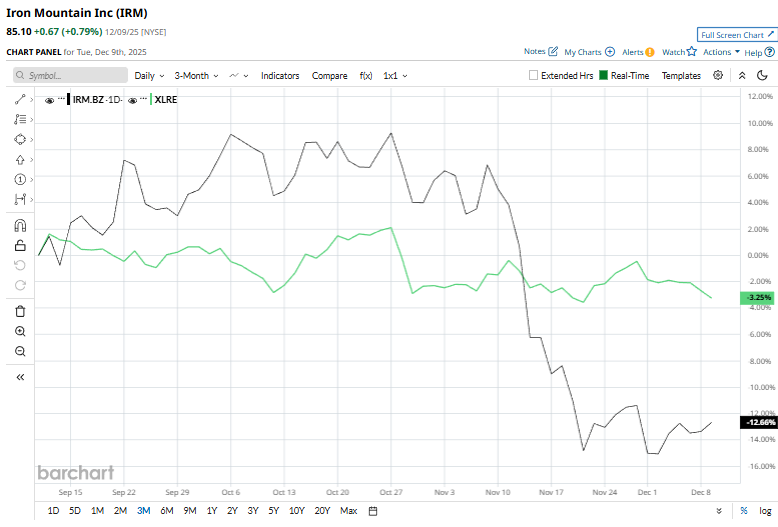Expand shapes tool variations arrow
Image resolution: width=778 pixels, height=527 pixels.
pos(31,139)
